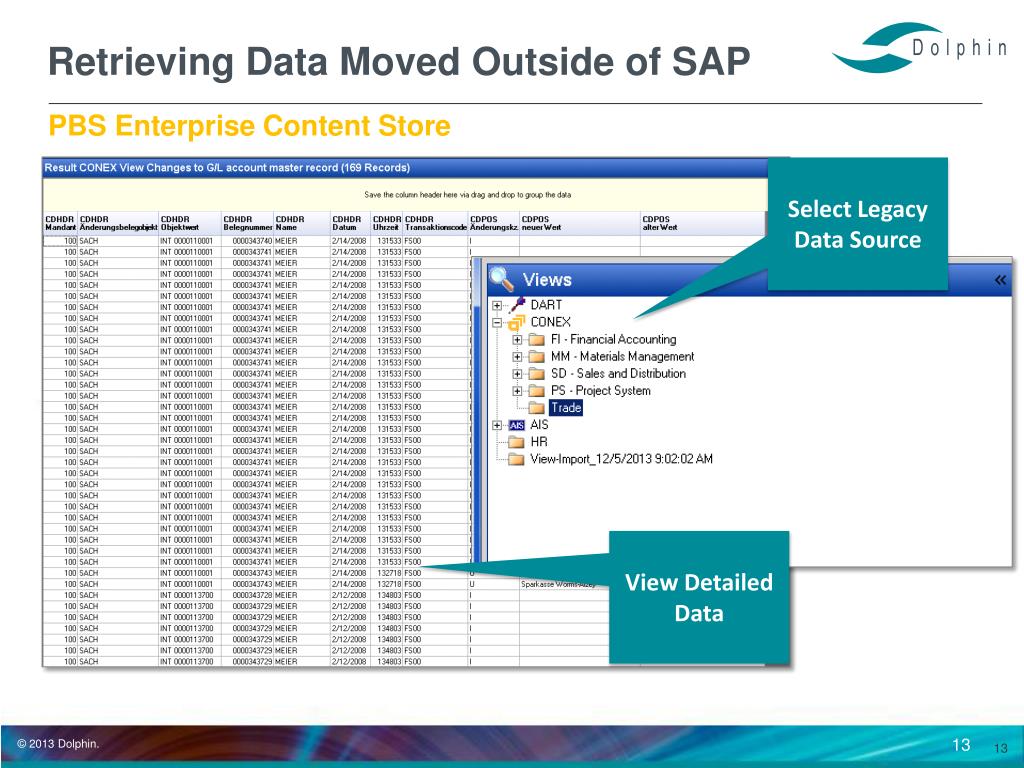Viewport: 1024px width, 768px height.
Task: Select FI - Financial Accounting label
Action: [x=613, y=339]
